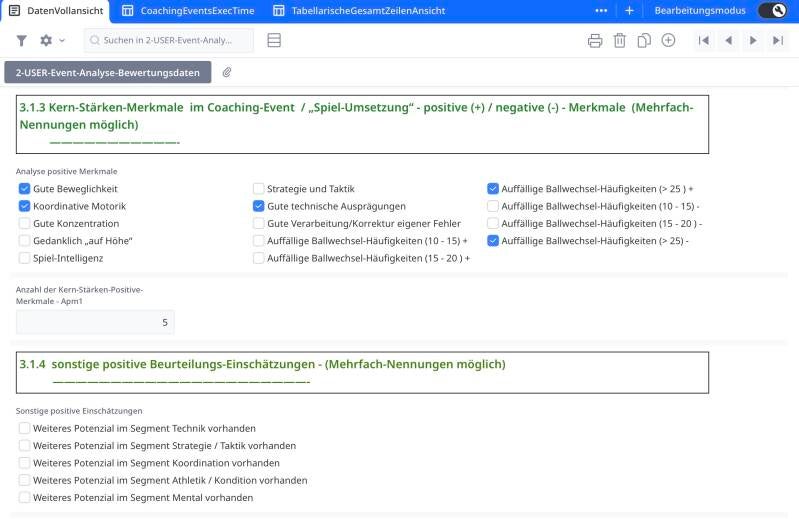Uncheck the Gute Beweglichkeit checkbox

tap(25, 188)
